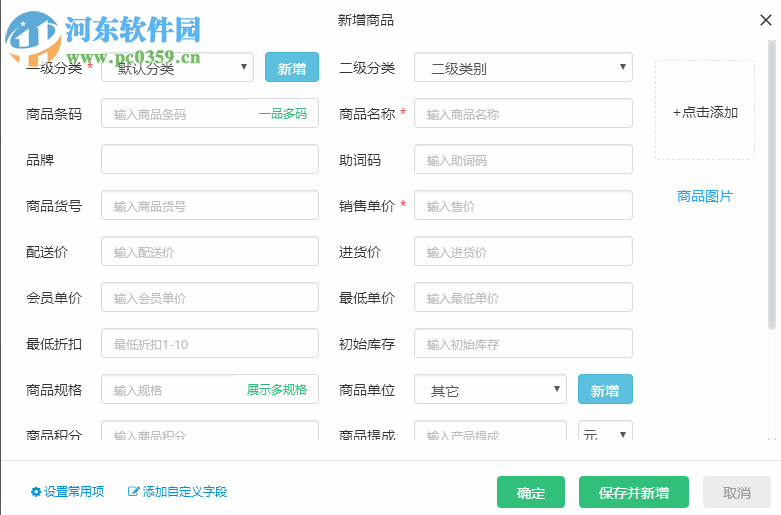Click the gear icon beside 设置常用项
781x515 pixels.
pos(36,492)
